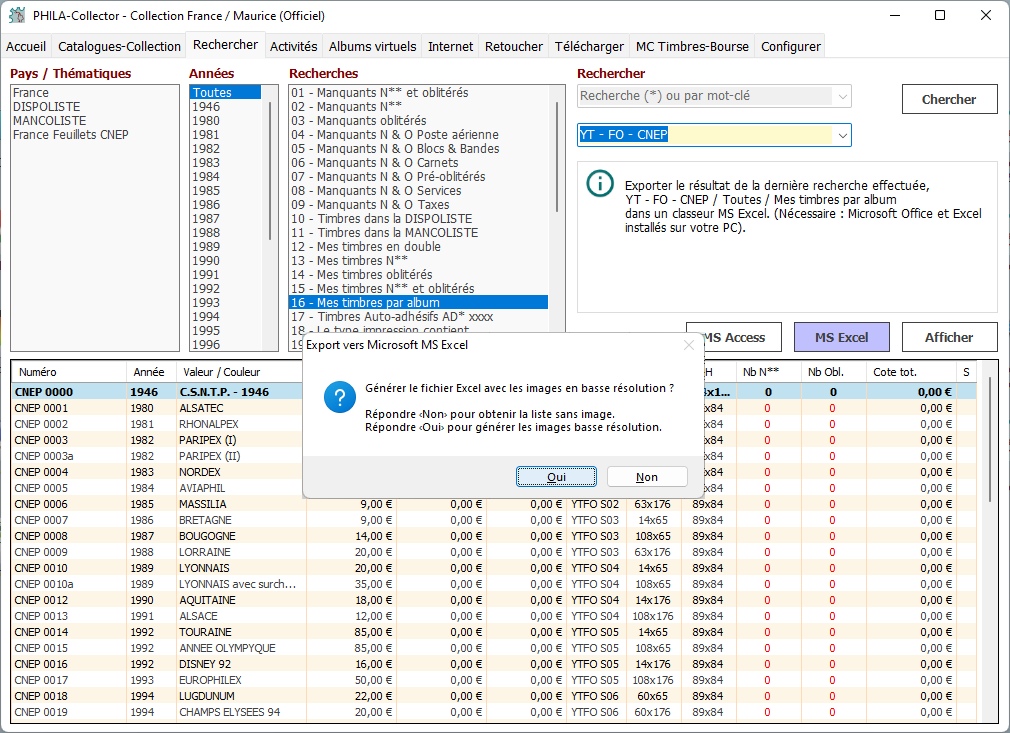
Task: Click the Afficher button
Action: (948, 337)
